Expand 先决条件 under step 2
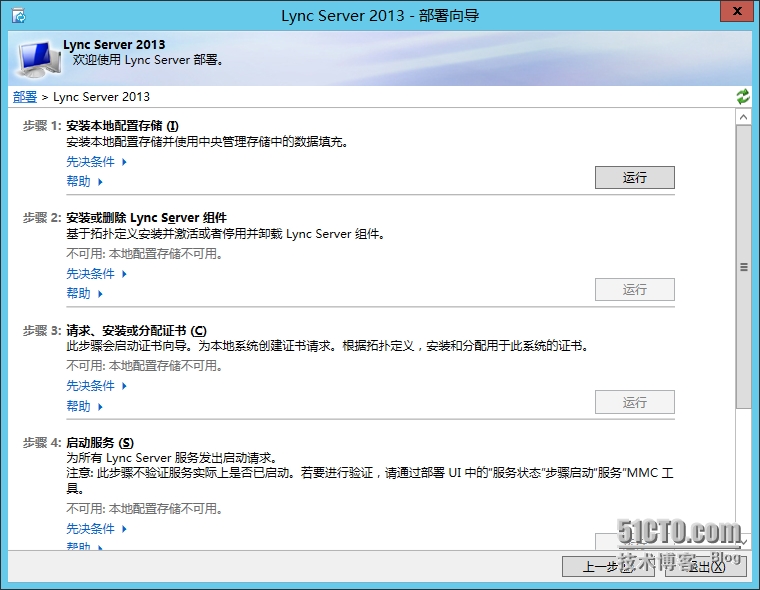Image resolution: width=760 pixels, height=590 pixels. pos(96,273)
